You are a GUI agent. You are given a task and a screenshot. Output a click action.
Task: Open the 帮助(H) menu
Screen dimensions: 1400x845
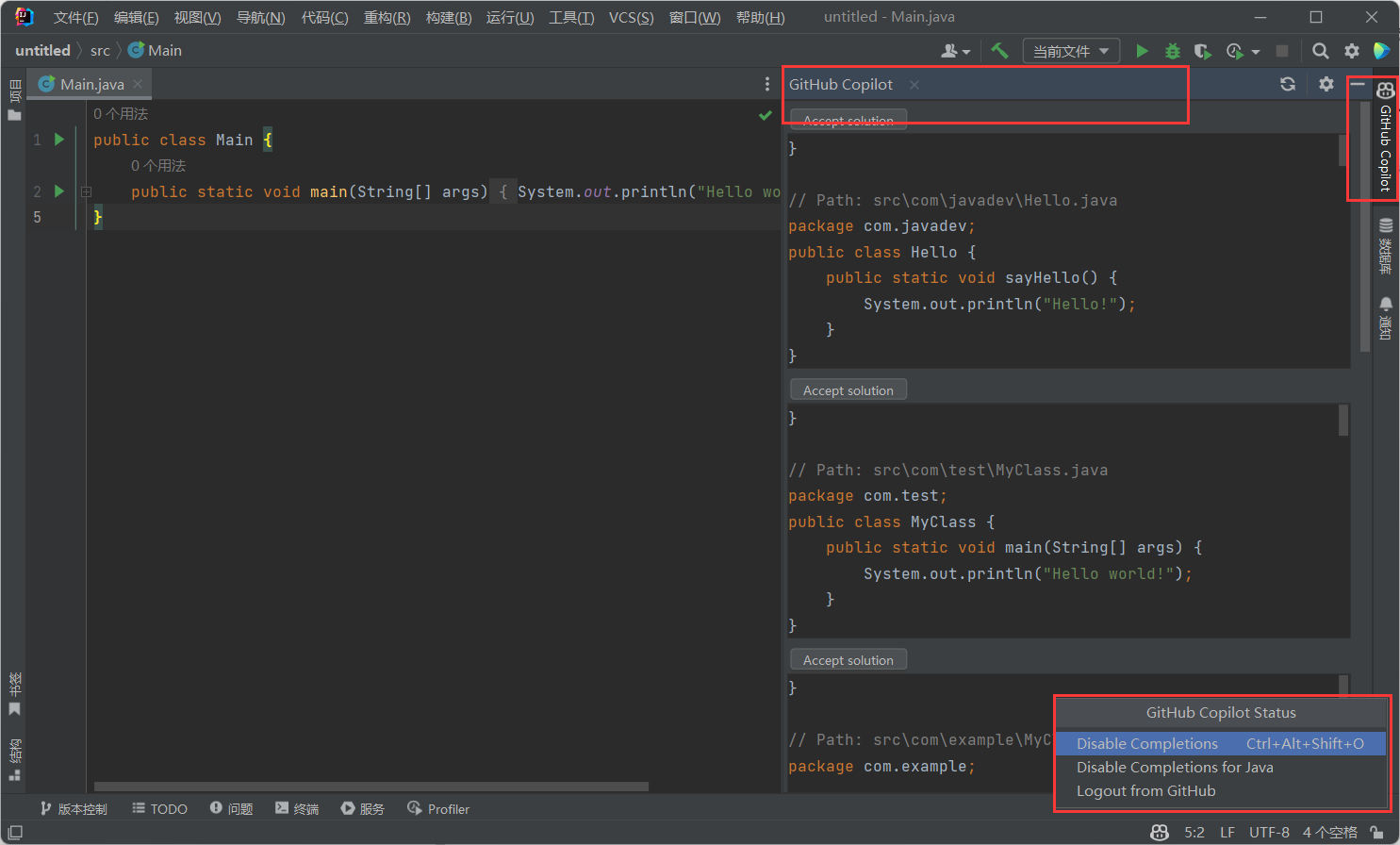(760, 18)
